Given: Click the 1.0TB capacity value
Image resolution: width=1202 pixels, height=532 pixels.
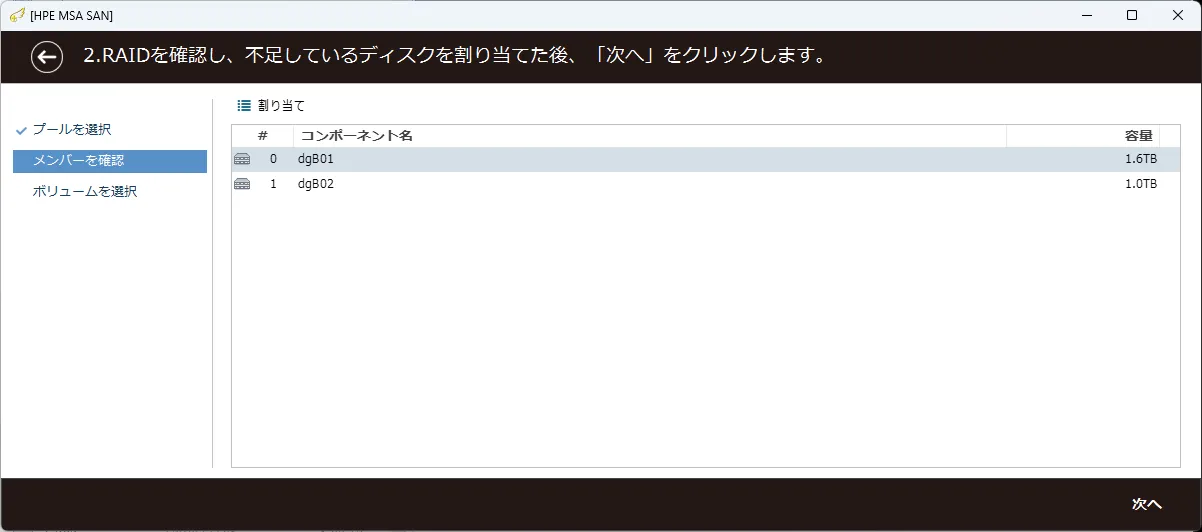Looking at the screenshot, I should pyautogui.click(x=1141, y=184).
